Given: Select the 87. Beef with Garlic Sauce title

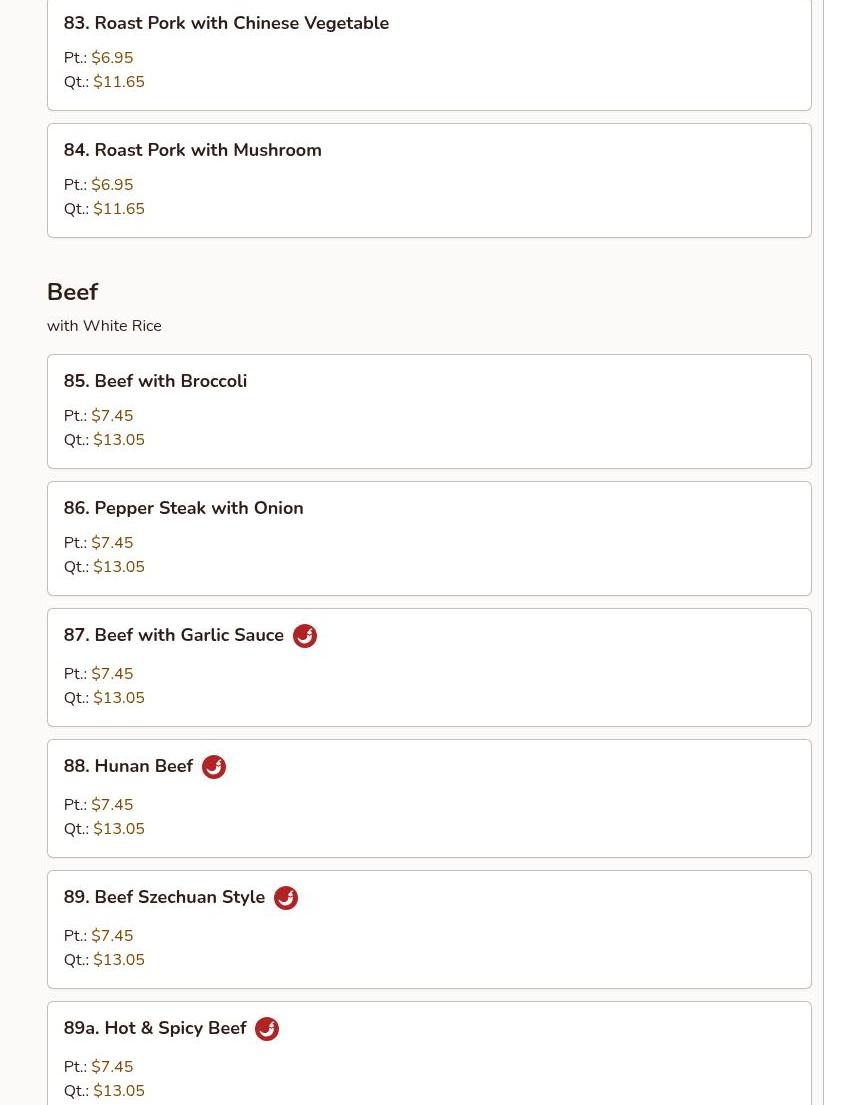Looking at the screenshot, I should point(174,635).
